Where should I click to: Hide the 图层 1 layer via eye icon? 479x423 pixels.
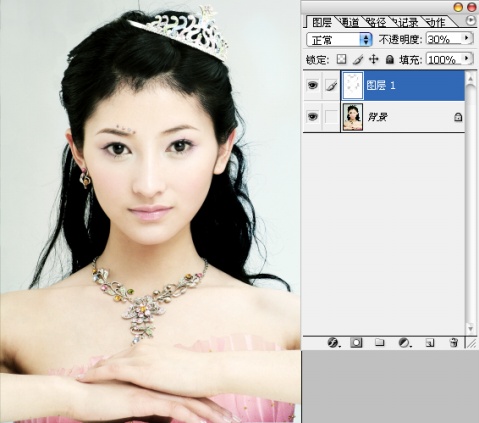point(312,85)
